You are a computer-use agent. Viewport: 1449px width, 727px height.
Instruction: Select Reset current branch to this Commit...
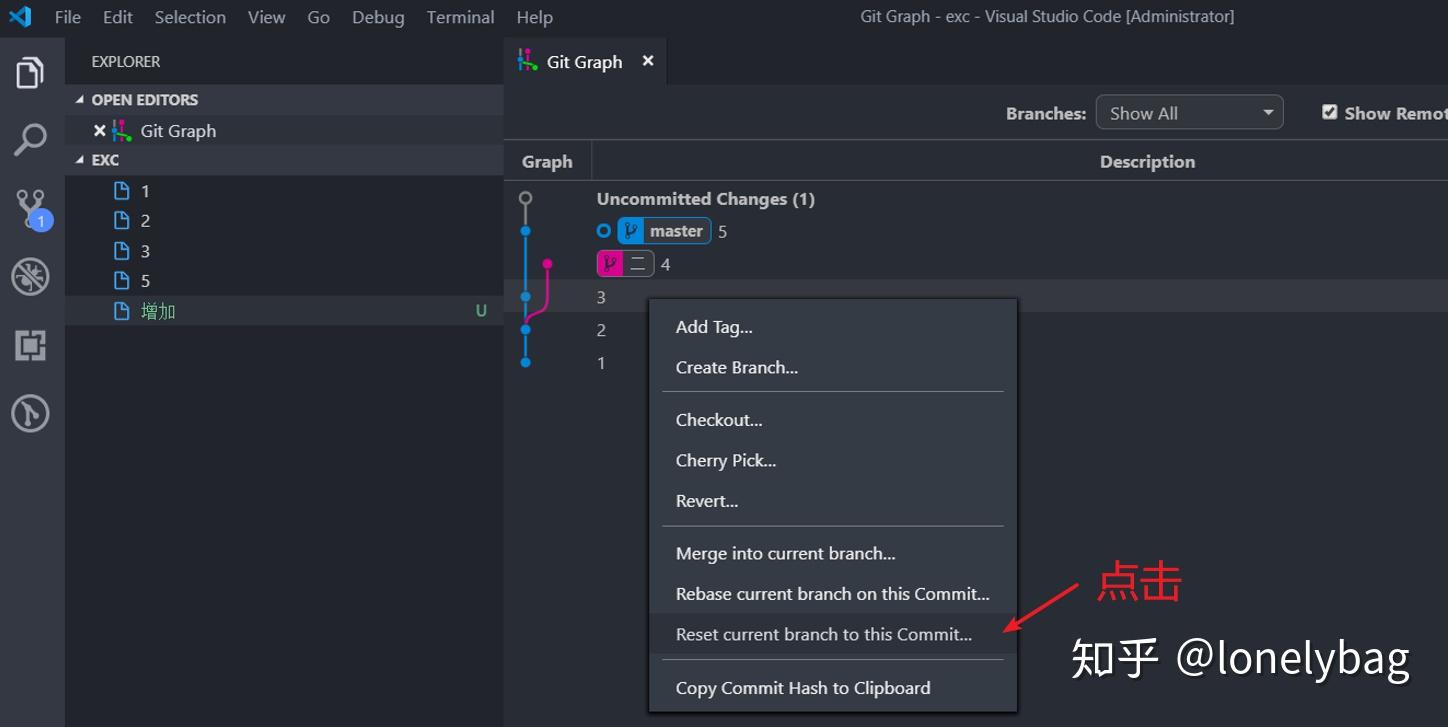coord(833,634)
